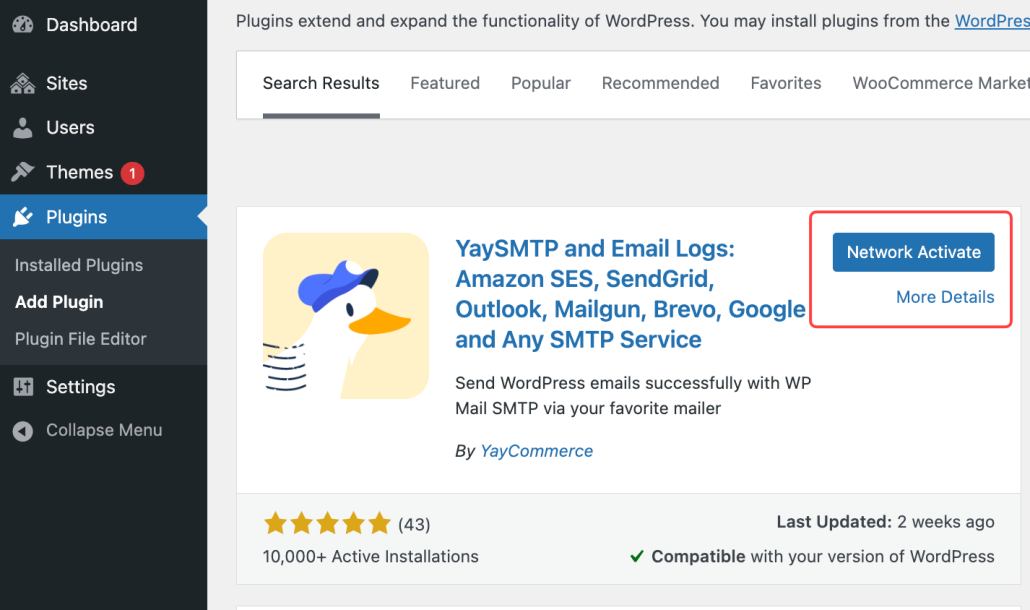Click the Users sidebar icon
The width and height of the screenshot is (1030, 610).
[x=22, y=127]
